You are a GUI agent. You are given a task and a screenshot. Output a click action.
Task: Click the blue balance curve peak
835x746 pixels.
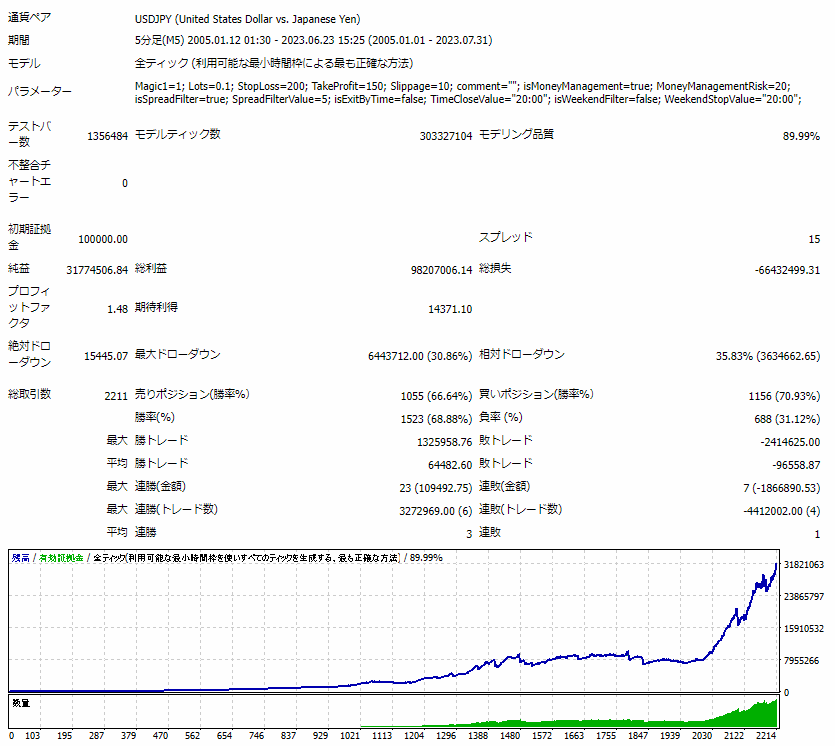[x=776, y=565]
